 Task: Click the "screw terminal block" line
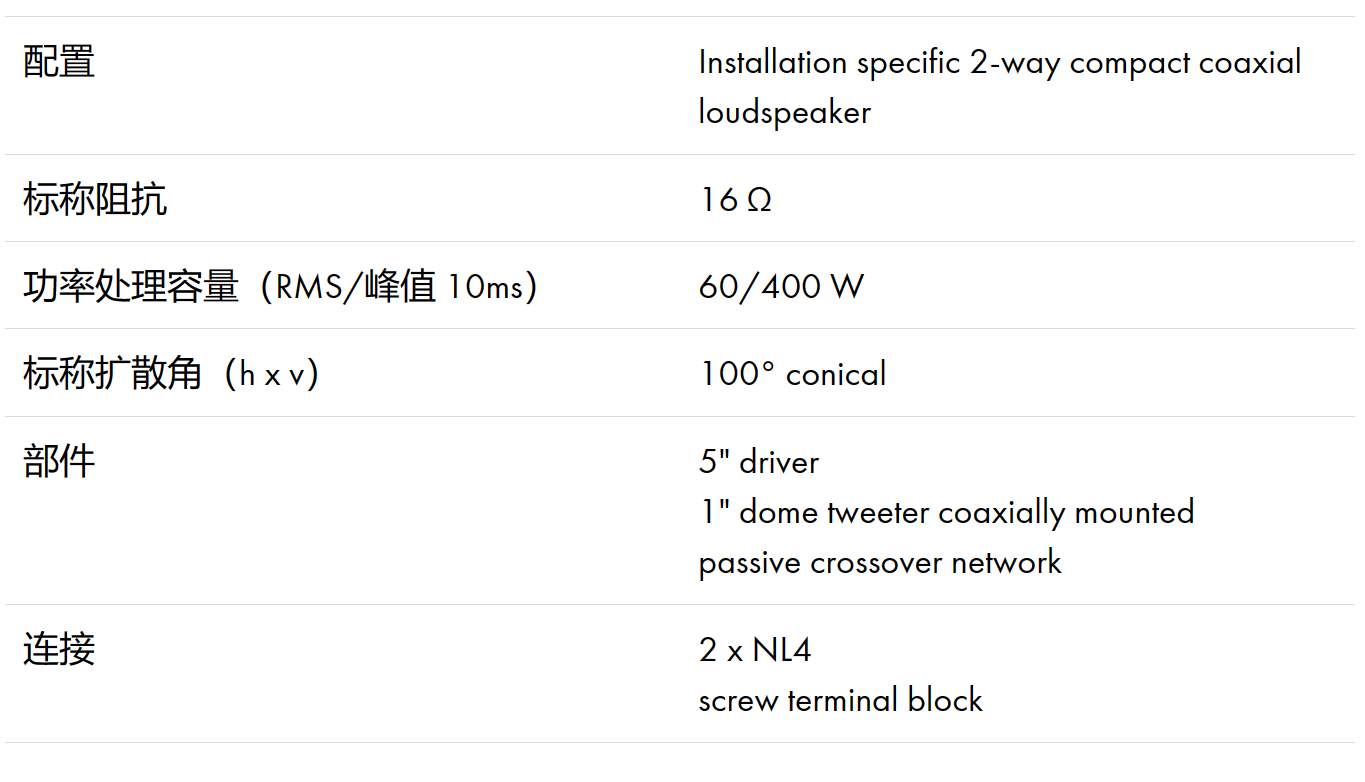[x=840, y=700]
